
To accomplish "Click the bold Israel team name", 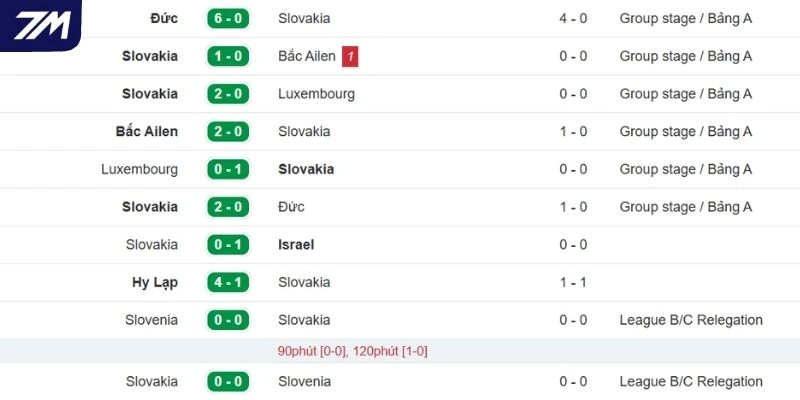I will click(x=296, y=244).
